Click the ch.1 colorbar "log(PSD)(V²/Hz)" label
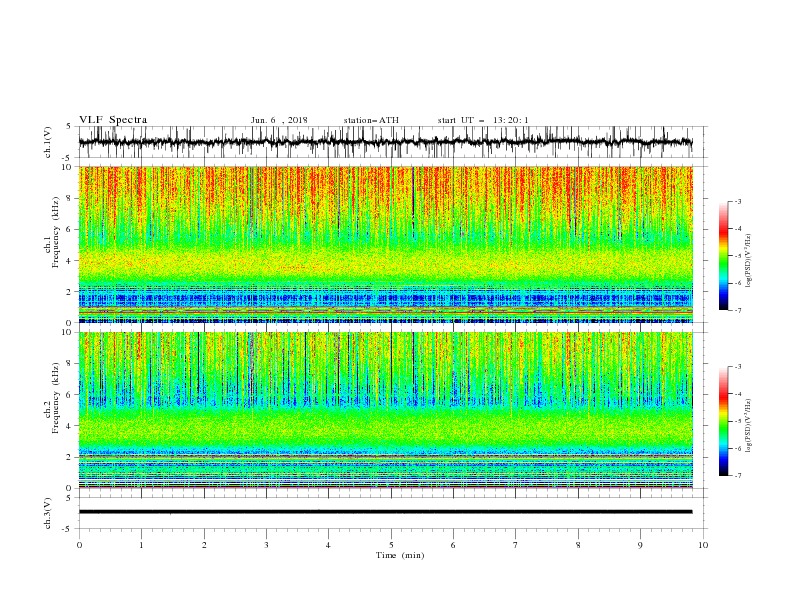 click(749, 261)
